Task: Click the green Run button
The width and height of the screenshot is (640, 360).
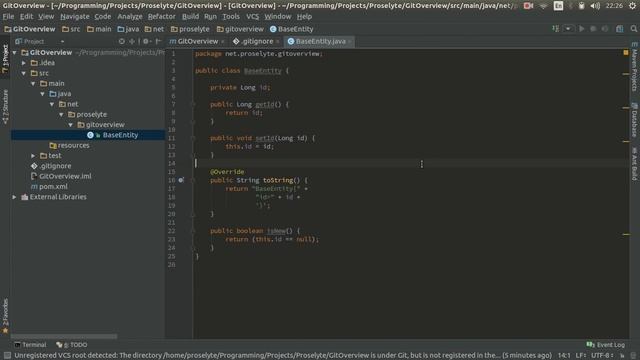Action: pos(582,29)
